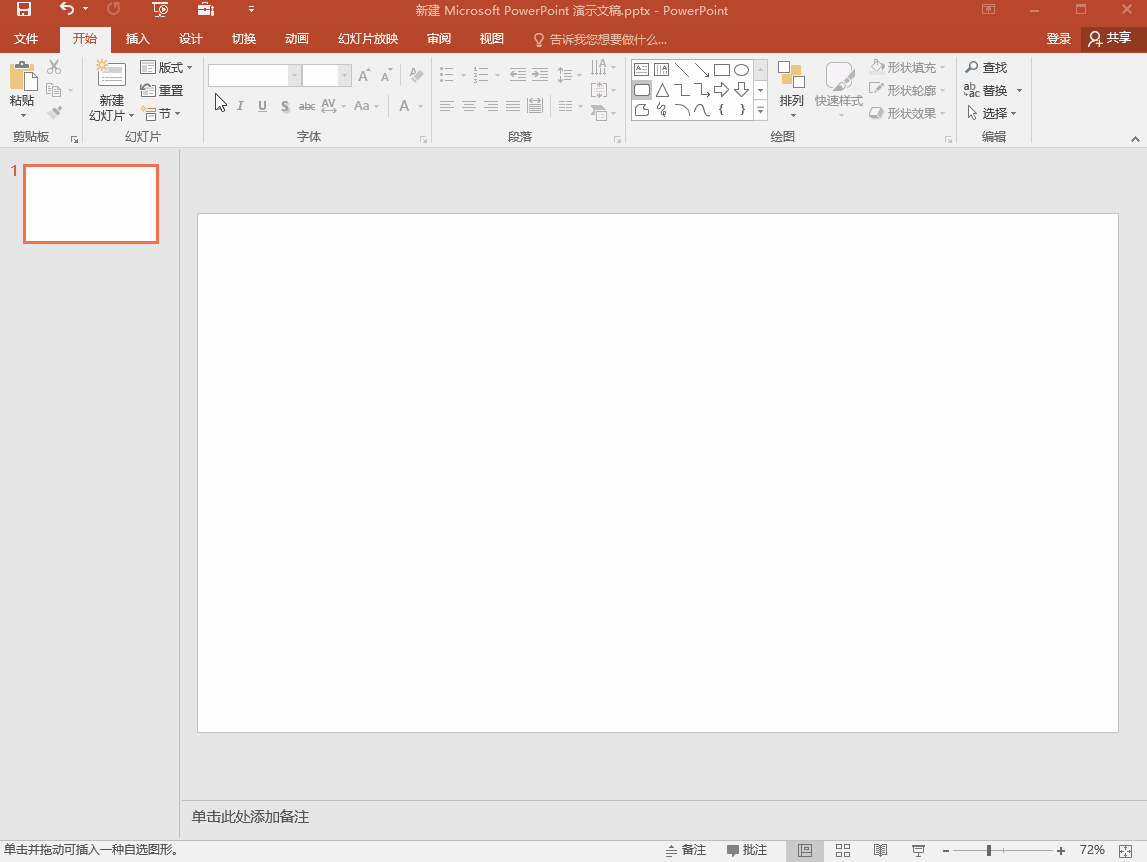1147x862 pixels.
Task: Select the right block arrow shape
Action: click(x=721, y=90)
